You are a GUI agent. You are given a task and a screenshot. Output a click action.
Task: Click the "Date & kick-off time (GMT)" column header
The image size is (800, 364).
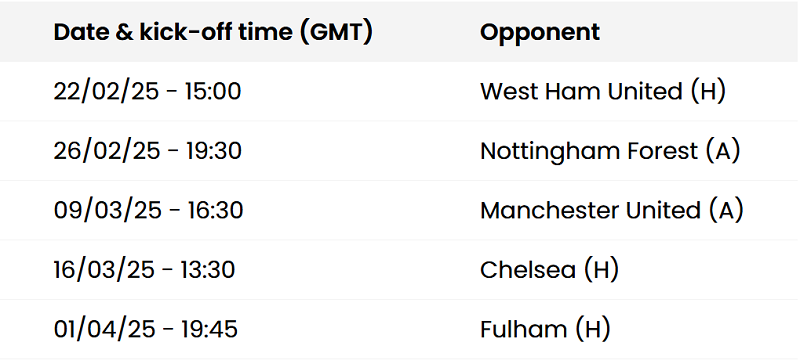[213, 33]
